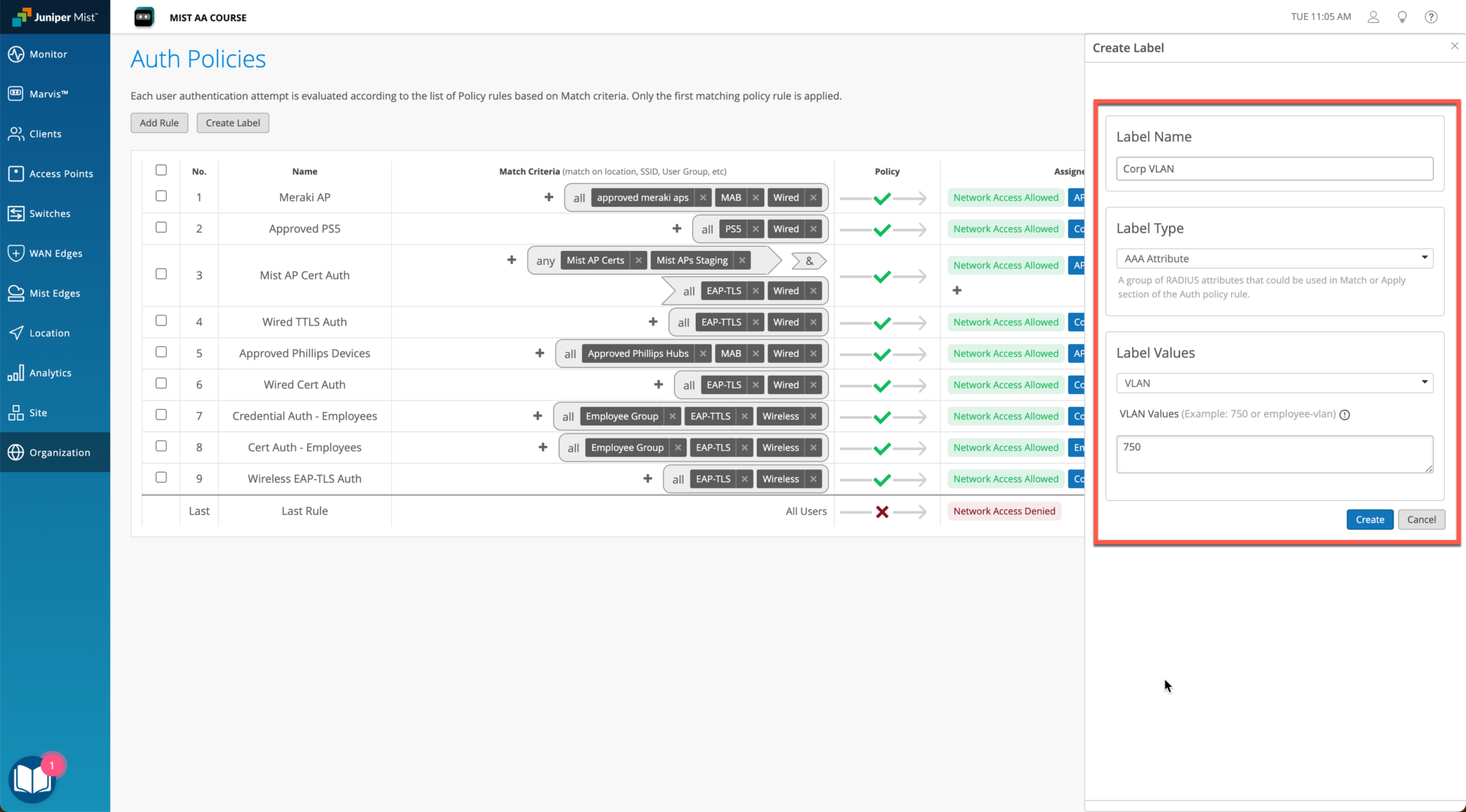Close the Create Label panel
This screenshot has height=812, width=1466.
(1454, 46)
